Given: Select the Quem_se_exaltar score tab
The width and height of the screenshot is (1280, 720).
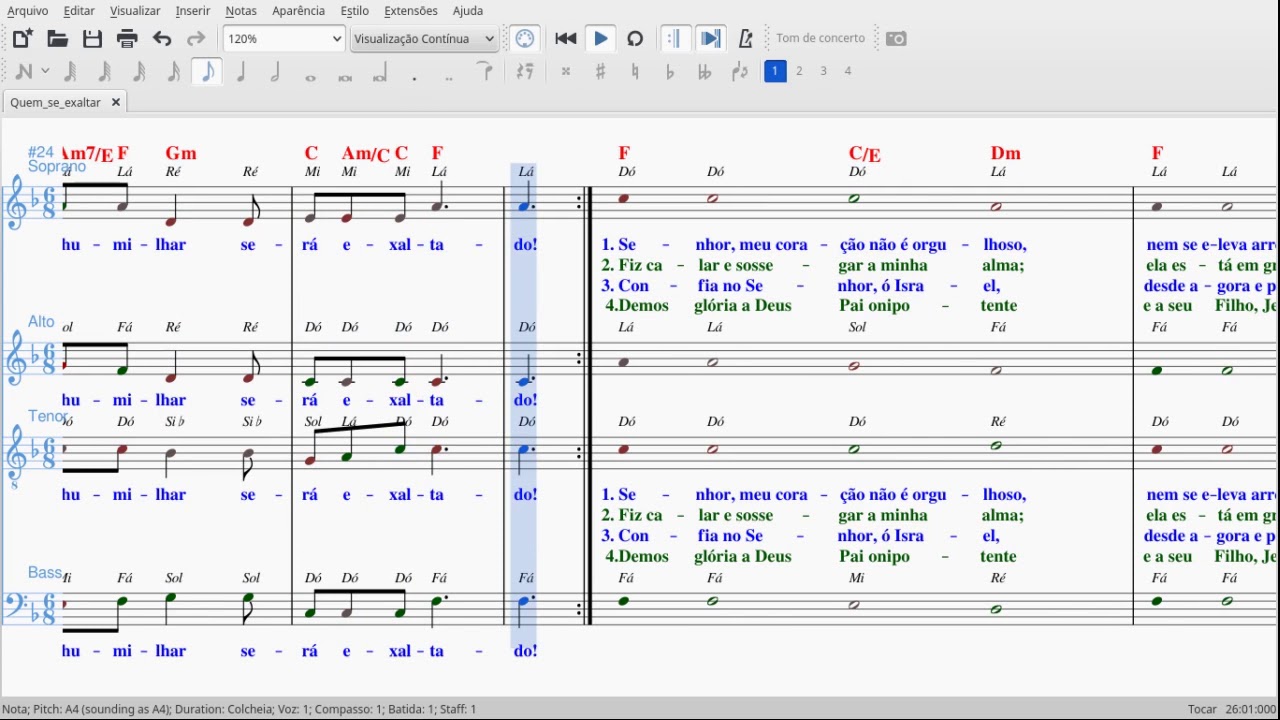Looking at the screenshot, I should pos(56,102).
